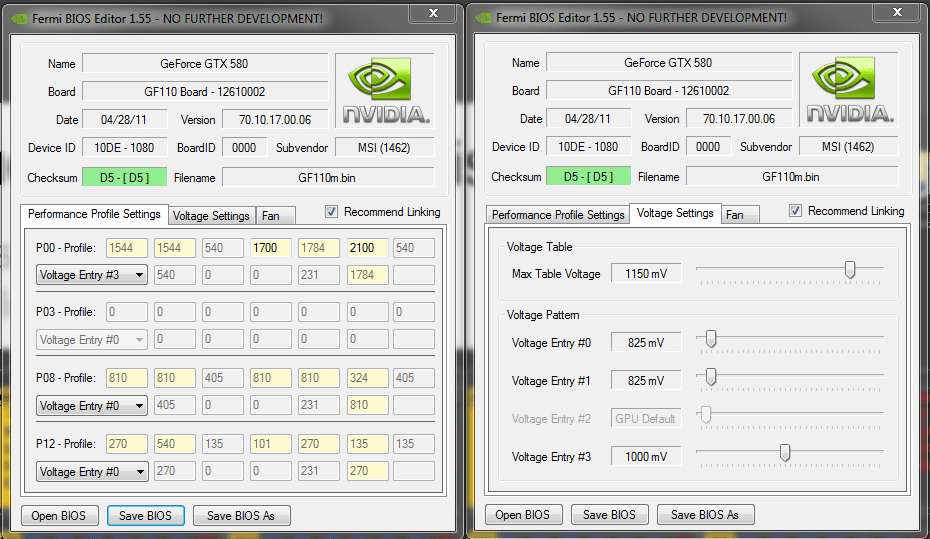Open the P00 profile Voltage Entry #3 dropdown
This screenshot has height=539, width=930.
click(x=92, y=275)
